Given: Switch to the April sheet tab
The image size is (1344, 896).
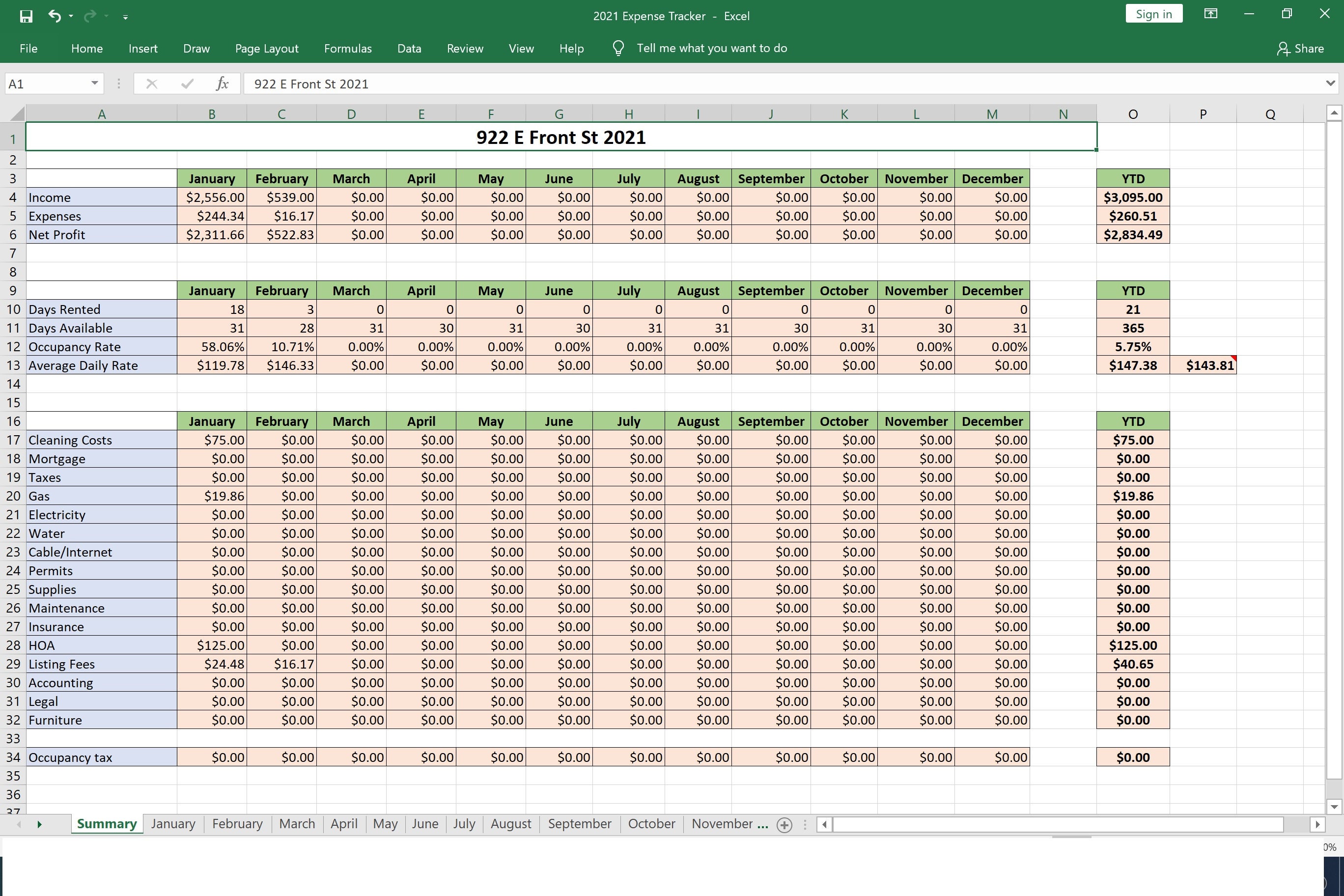Looking at the screenshot, I should point(344,823).
